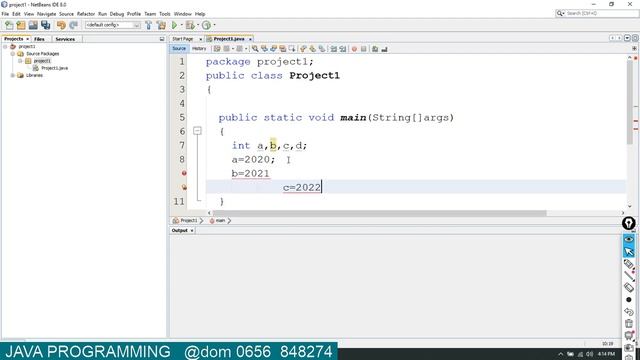Screen dimensions: 640x360
Task: Select the black color dot in annotation toolbar
Action: coord(629,300)
